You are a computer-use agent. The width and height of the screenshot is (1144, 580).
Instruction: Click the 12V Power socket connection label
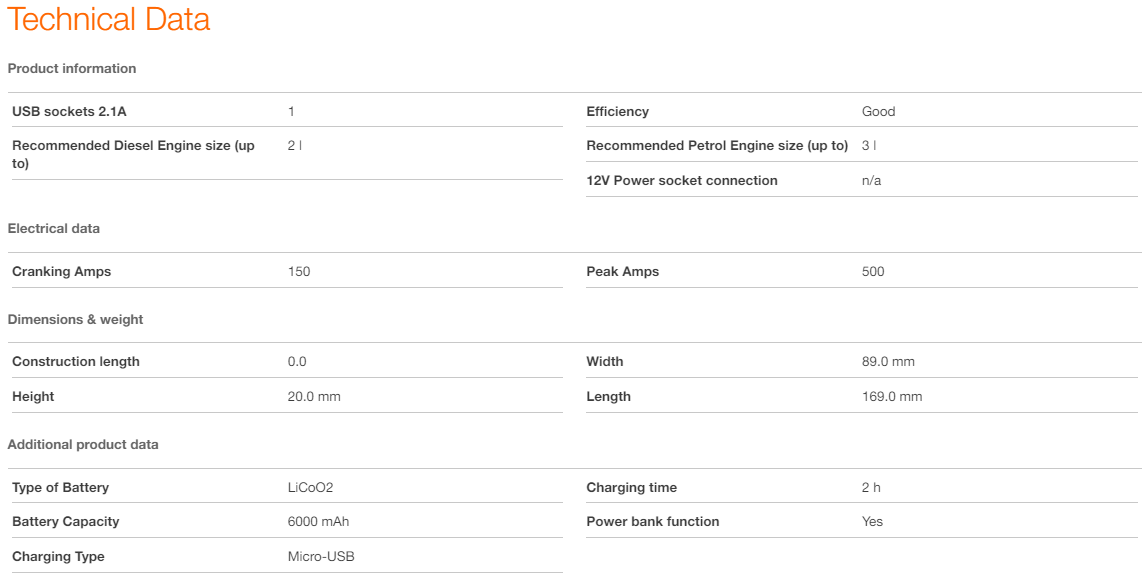click(x=681, y=181)
